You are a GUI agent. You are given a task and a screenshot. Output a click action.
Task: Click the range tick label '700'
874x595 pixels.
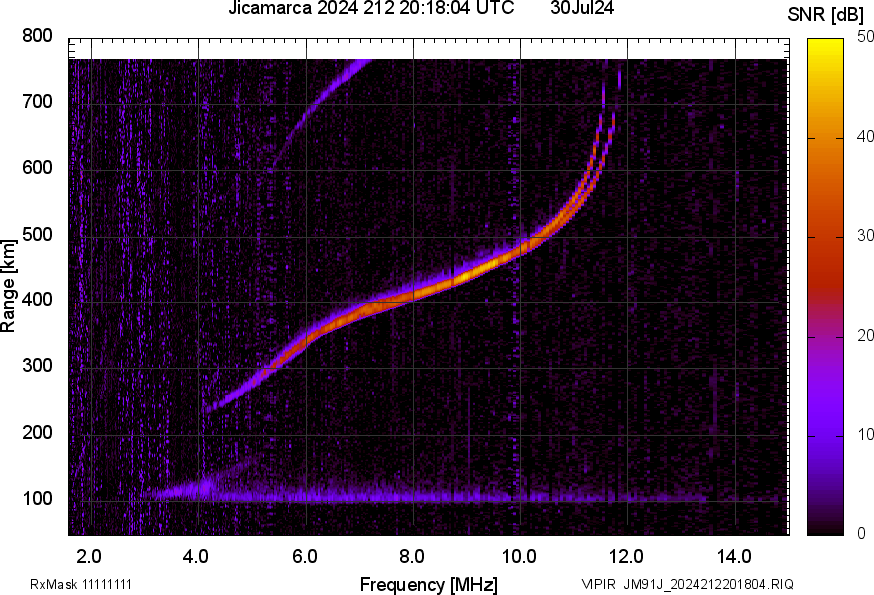(37, 102)
